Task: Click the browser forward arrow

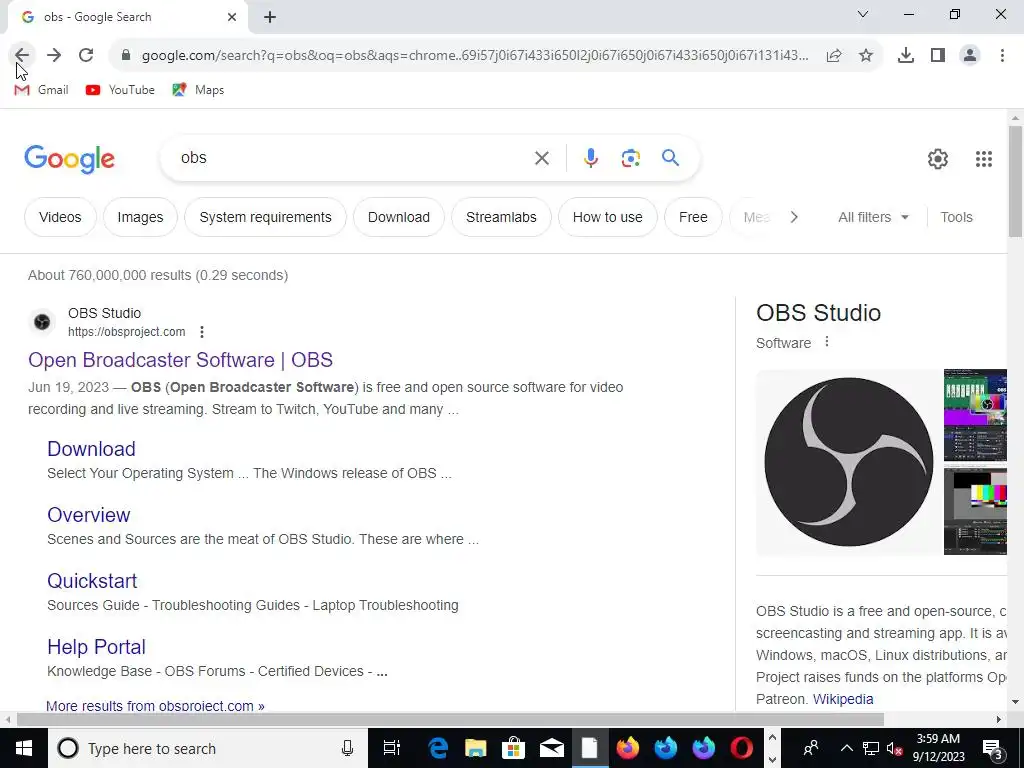Action: coord(54,56)
